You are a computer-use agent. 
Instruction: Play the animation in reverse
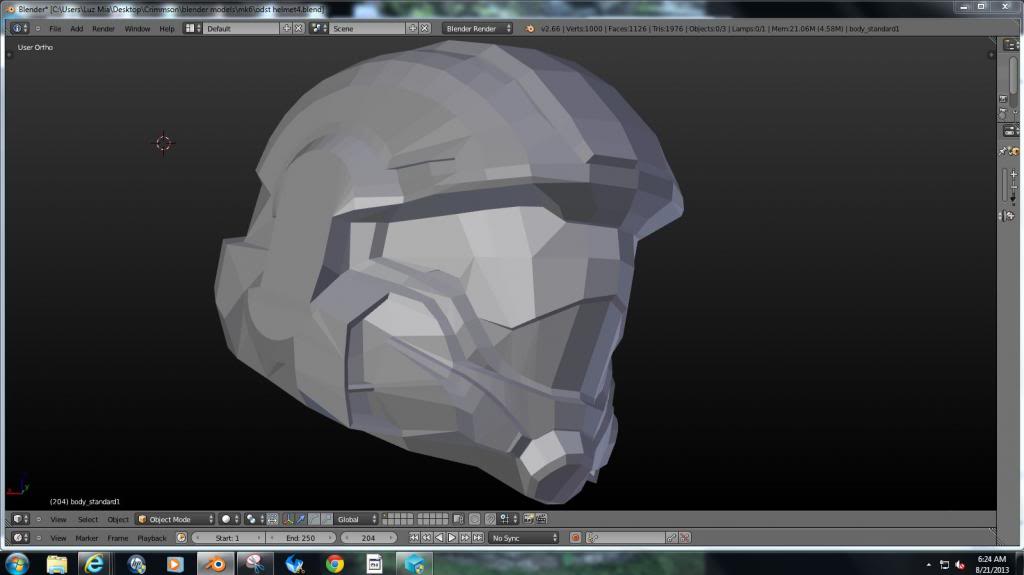(440, 538)
